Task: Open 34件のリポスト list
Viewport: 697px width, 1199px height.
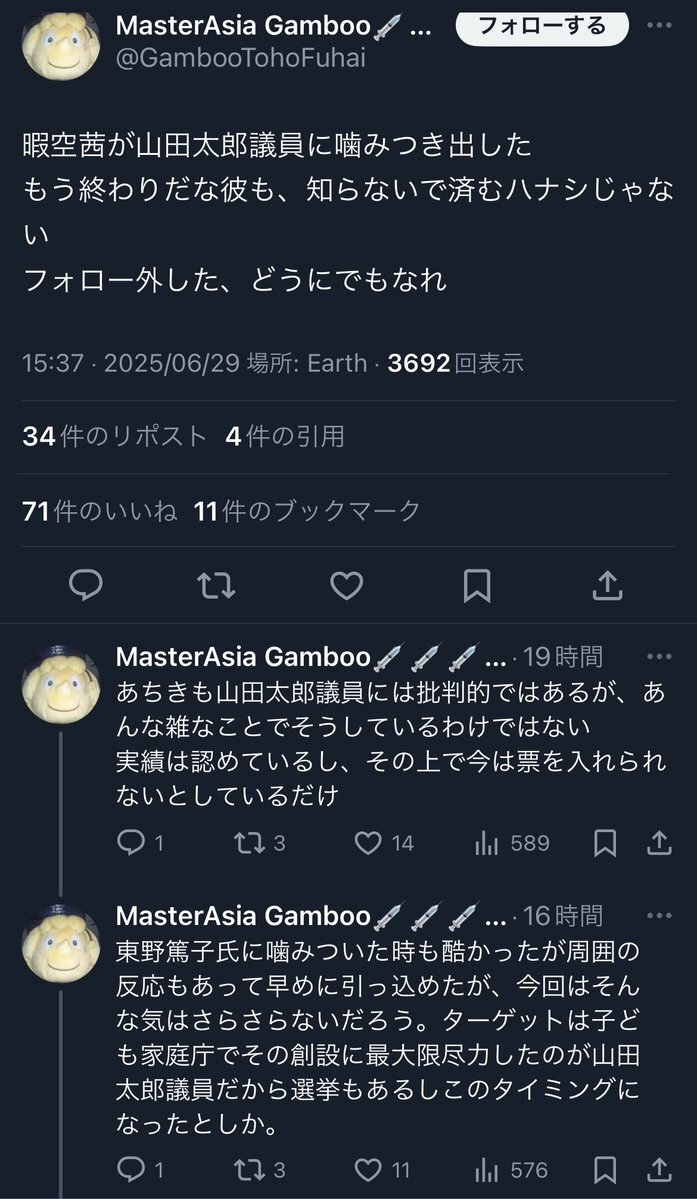Action: pos(115,436)
